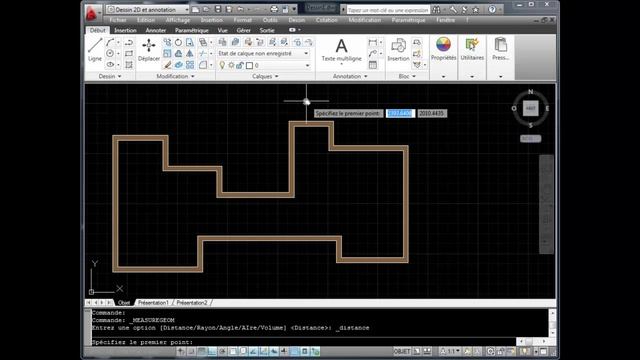Viewport: 640px width, 360px height.
Task: Expand the Bloc panel title arrow
Action: point(414,76)
